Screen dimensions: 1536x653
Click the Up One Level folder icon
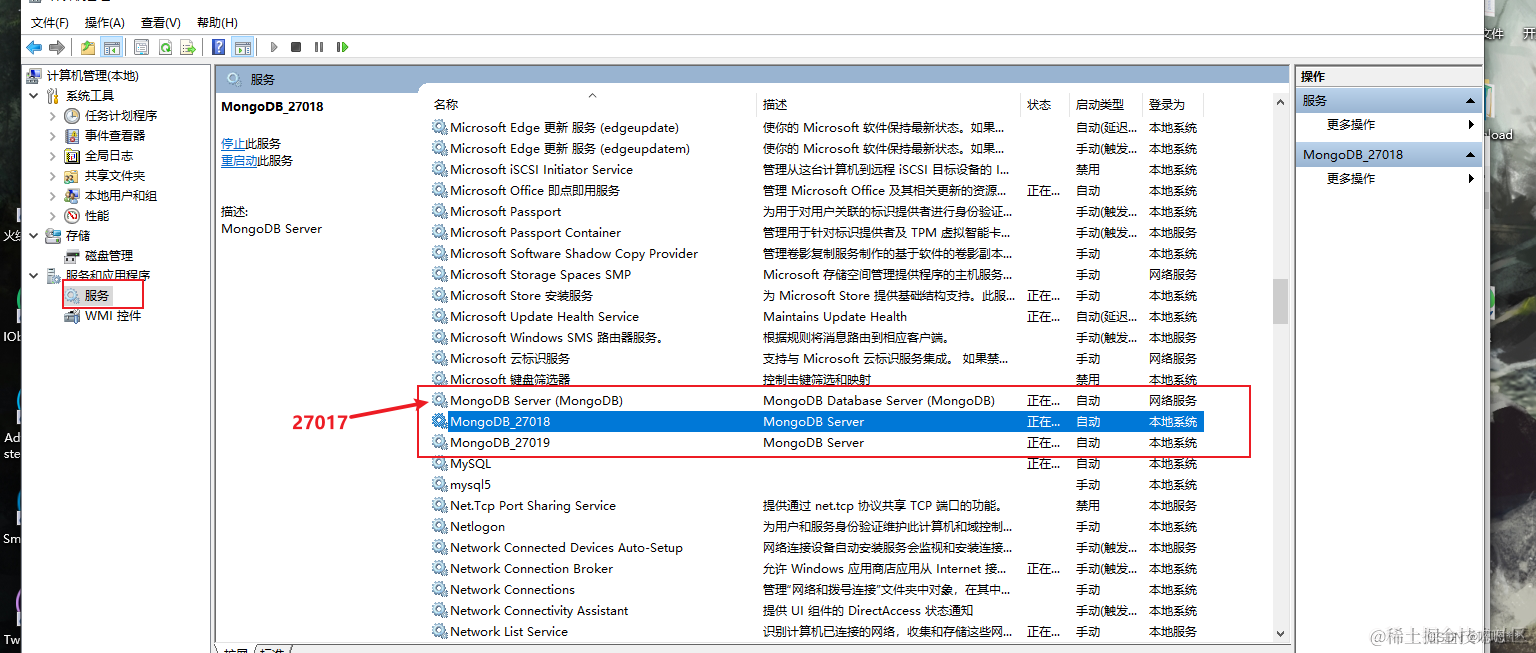88,47
